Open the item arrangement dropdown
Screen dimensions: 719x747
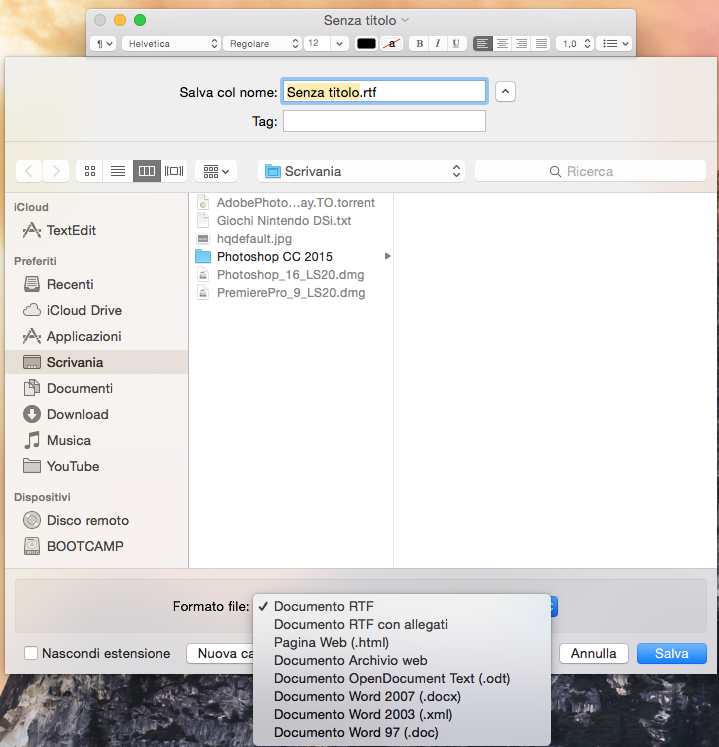click(x=216, y=171)
